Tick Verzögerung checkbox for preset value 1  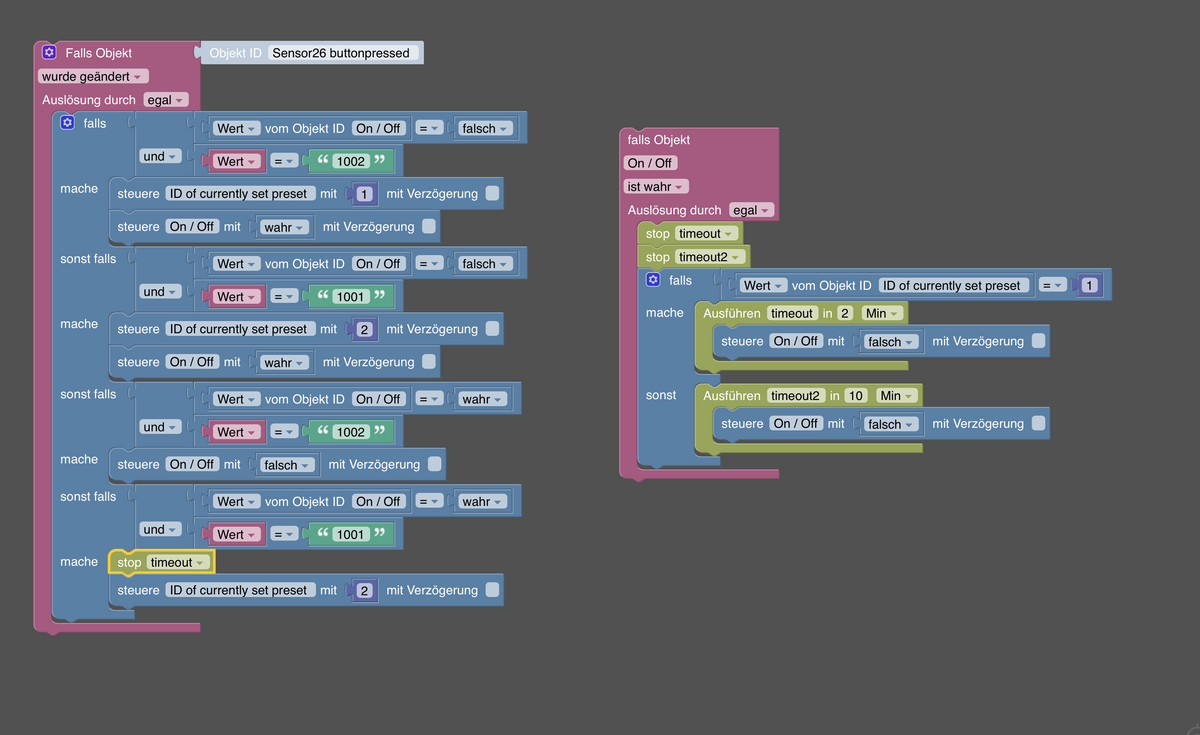492,193
